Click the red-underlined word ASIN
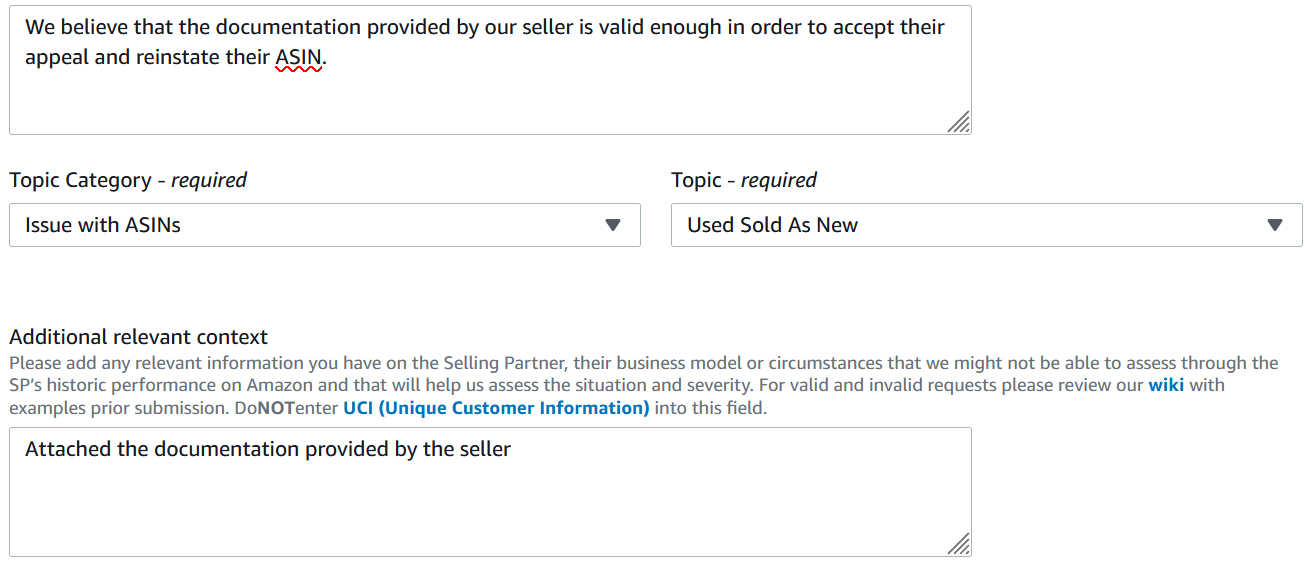 pos(298,58)
